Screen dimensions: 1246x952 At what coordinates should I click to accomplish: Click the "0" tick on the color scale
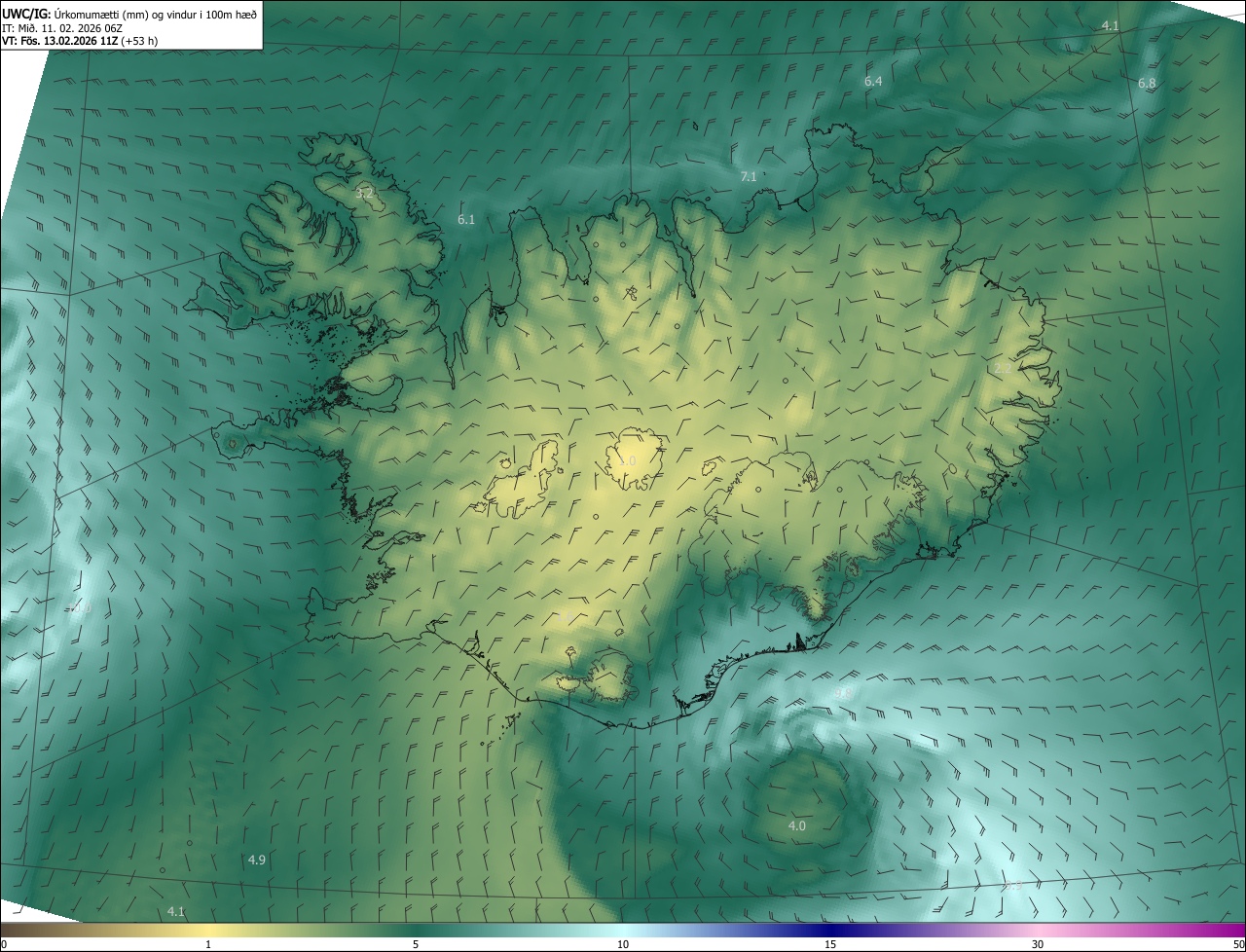(4, 944)
